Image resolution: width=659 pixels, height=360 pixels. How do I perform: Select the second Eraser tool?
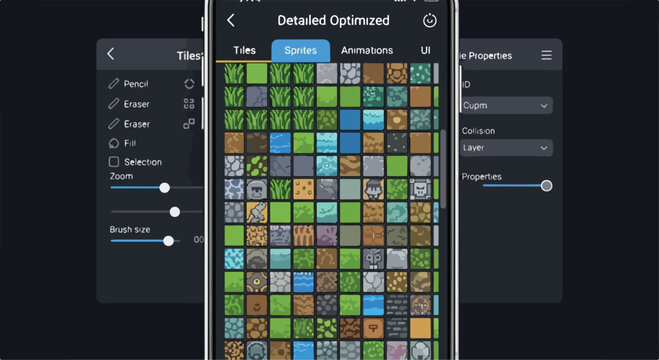[129, 124]
